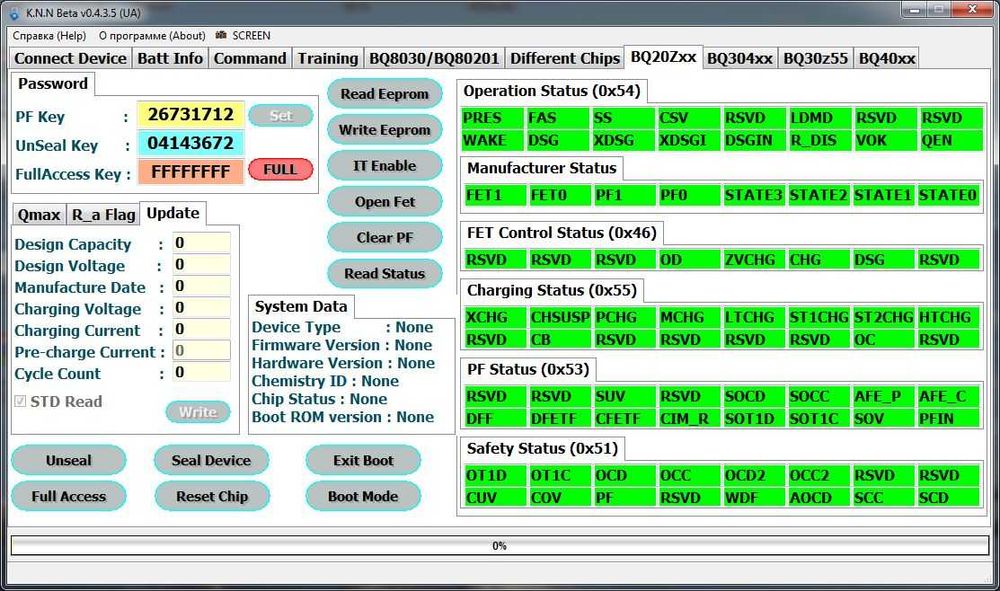Image resolution: width=1000 pixels, height=591 pixels.
Task: Switch to Batt Info tab
Action: click(170, 58)
